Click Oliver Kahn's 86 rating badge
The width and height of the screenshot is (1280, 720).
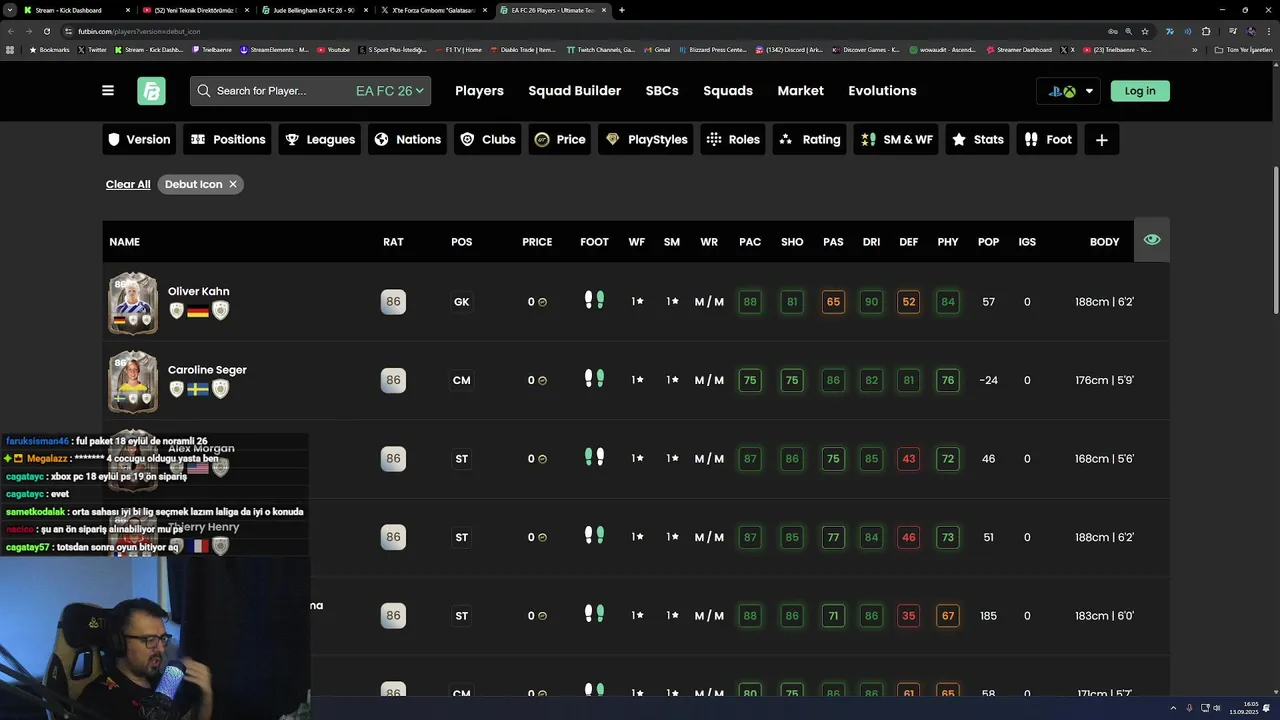click(393, 302)
